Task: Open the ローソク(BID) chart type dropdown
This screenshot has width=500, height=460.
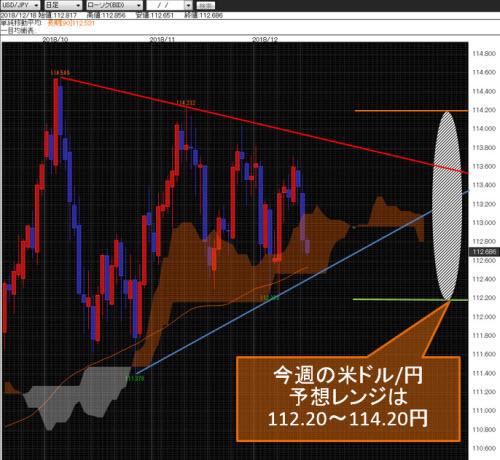Action: pyautogui.click(x=114, y=5)
